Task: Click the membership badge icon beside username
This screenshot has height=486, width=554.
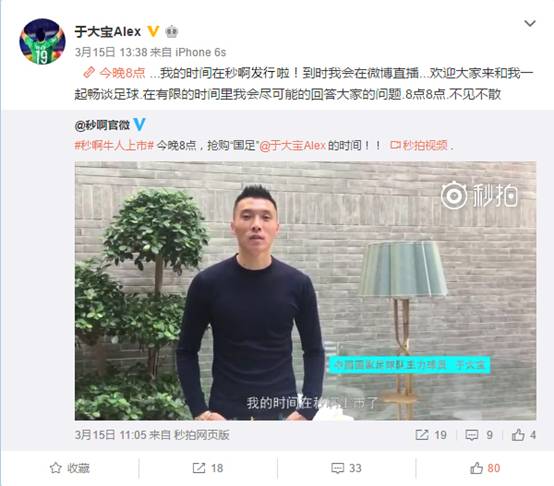Action: coord(172,32)
